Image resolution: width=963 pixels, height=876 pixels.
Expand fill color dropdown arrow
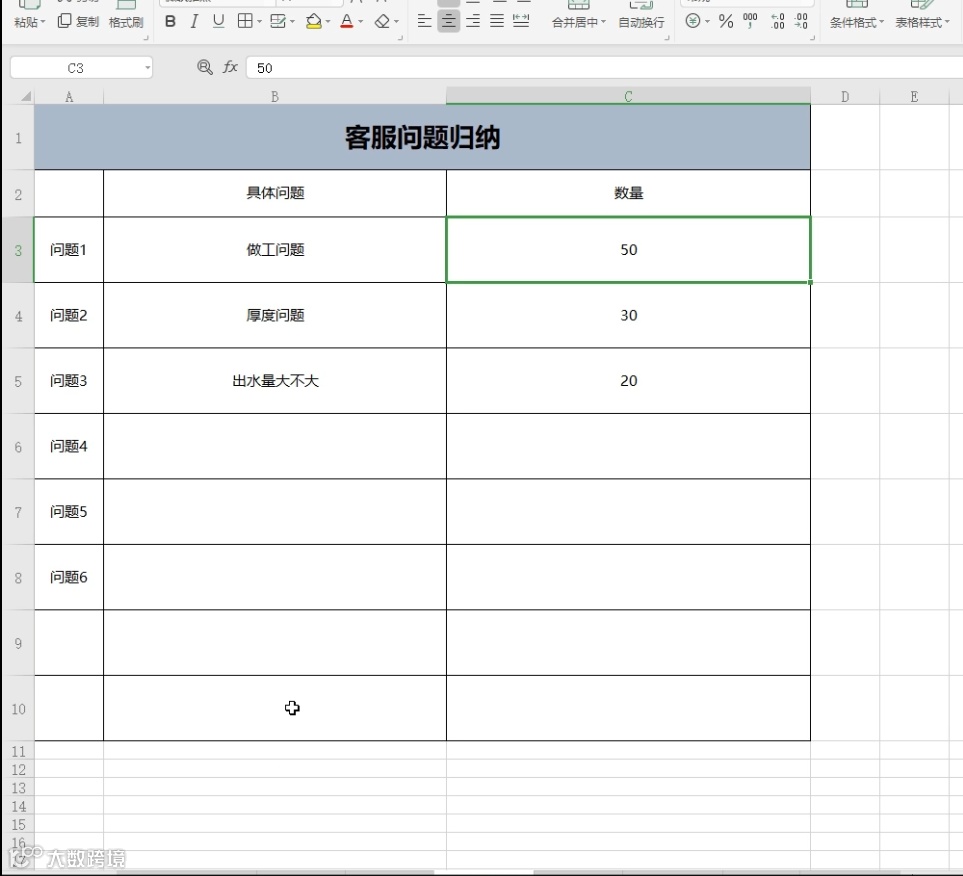pos(328,22)
